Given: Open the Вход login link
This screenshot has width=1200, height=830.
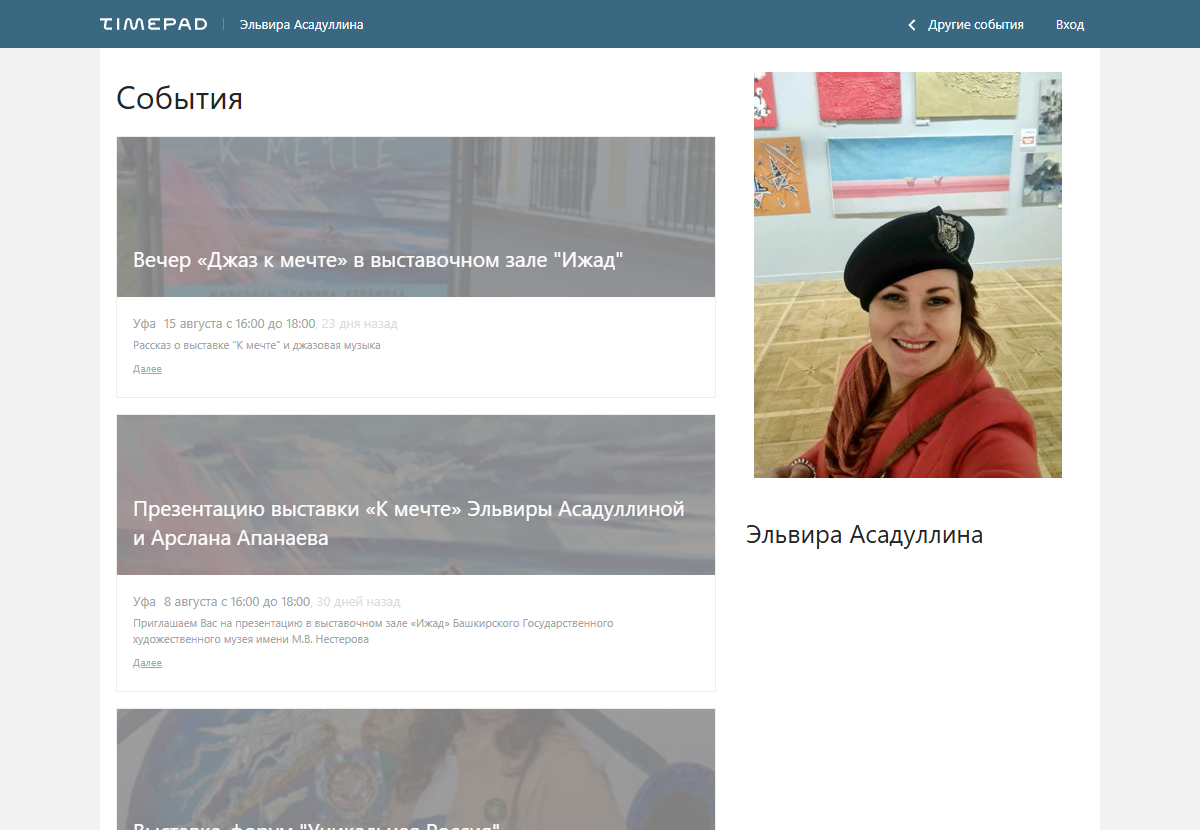Looking at the screenshot, I should [x=1069, y=25].
